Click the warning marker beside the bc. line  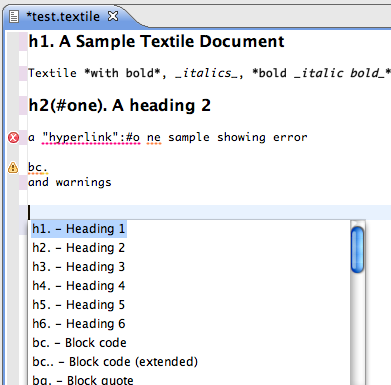pyautogui.click(x=13, y=167)
